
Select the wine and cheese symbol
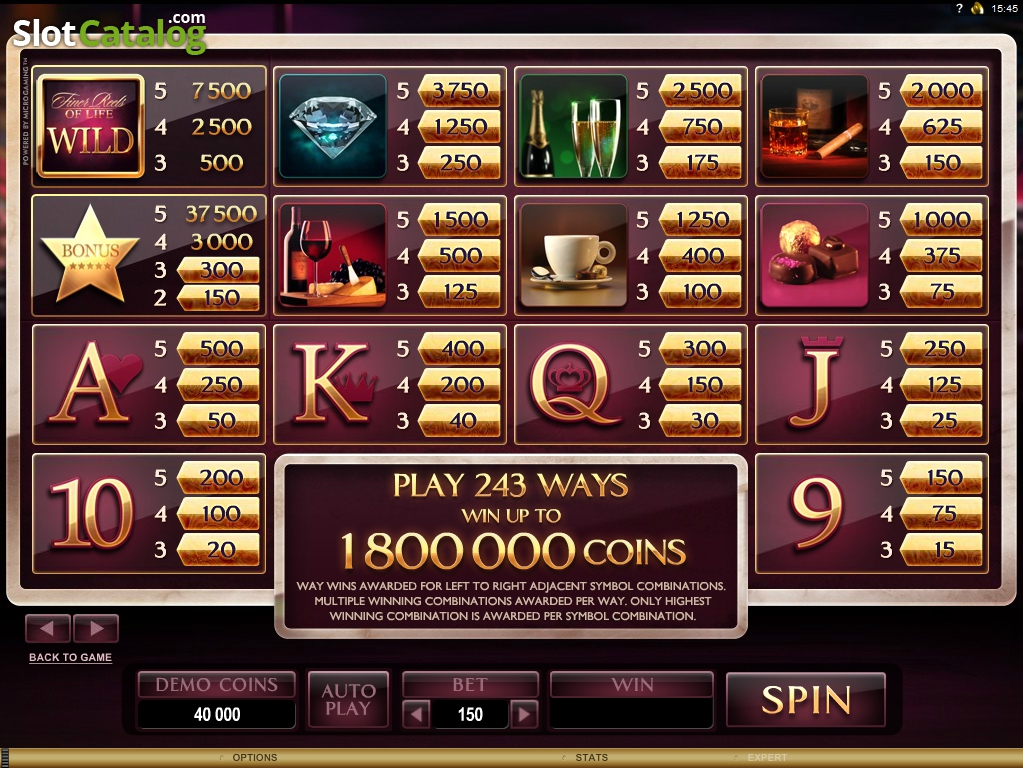click(x=333, y=255)
